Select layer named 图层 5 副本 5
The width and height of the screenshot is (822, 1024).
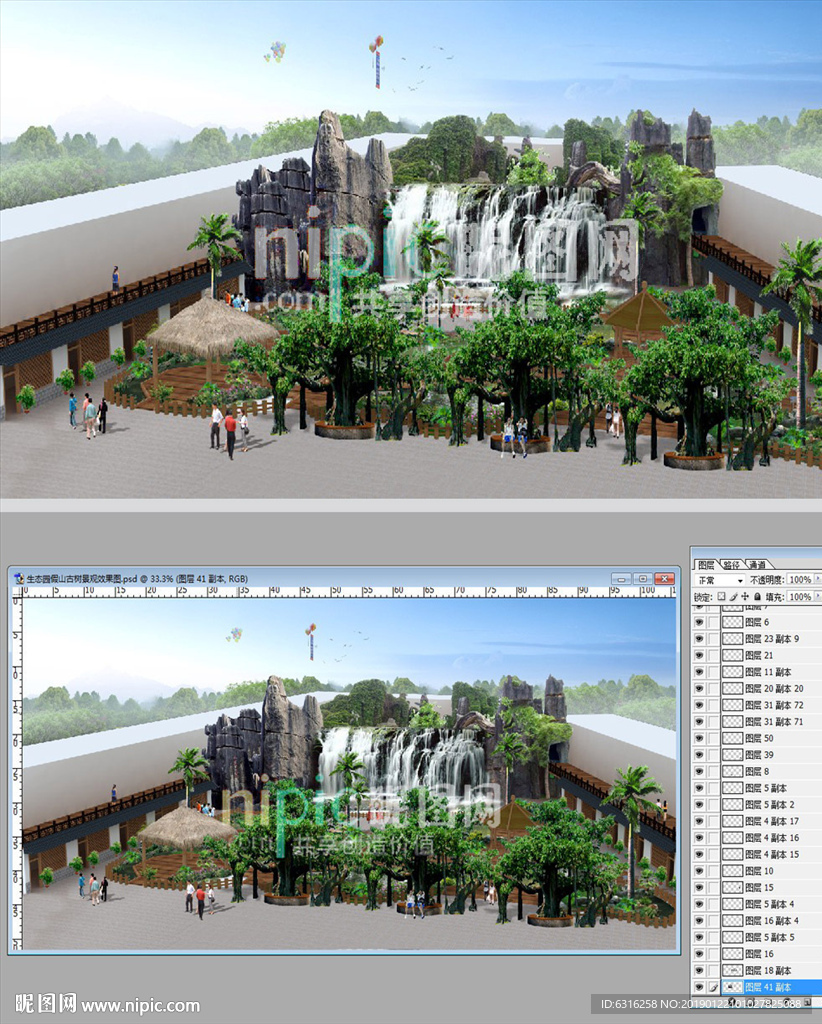point(770,937)
